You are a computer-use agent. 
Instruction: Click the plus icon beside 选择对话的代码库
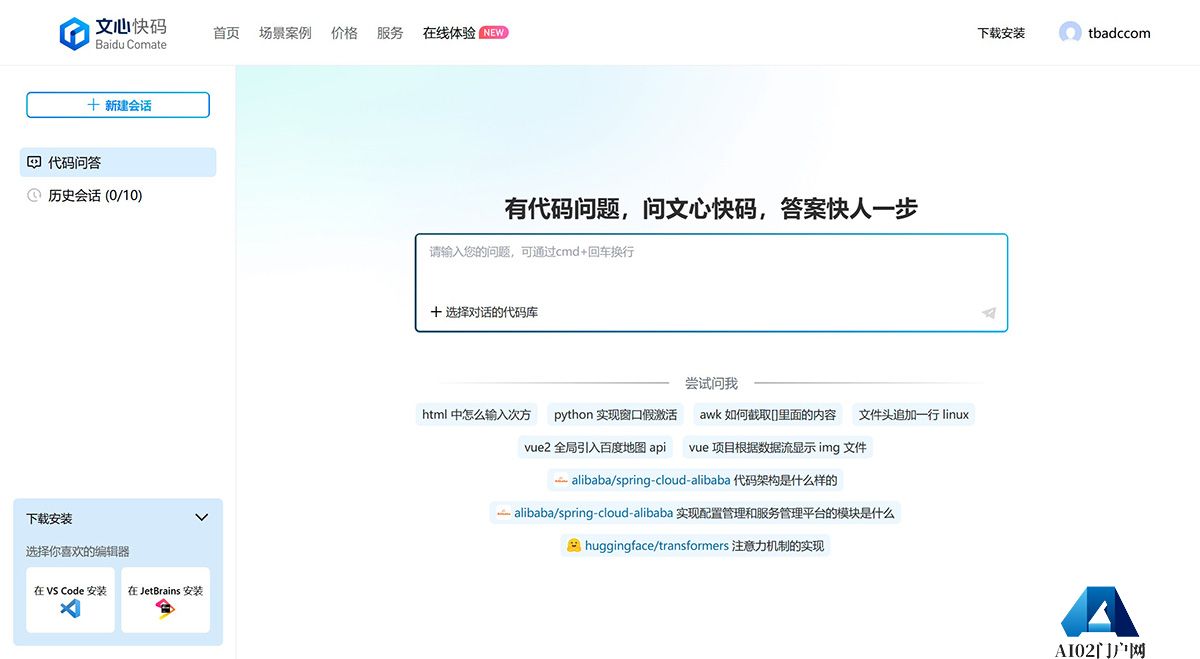pyautogui.click(x=434, y=311)
